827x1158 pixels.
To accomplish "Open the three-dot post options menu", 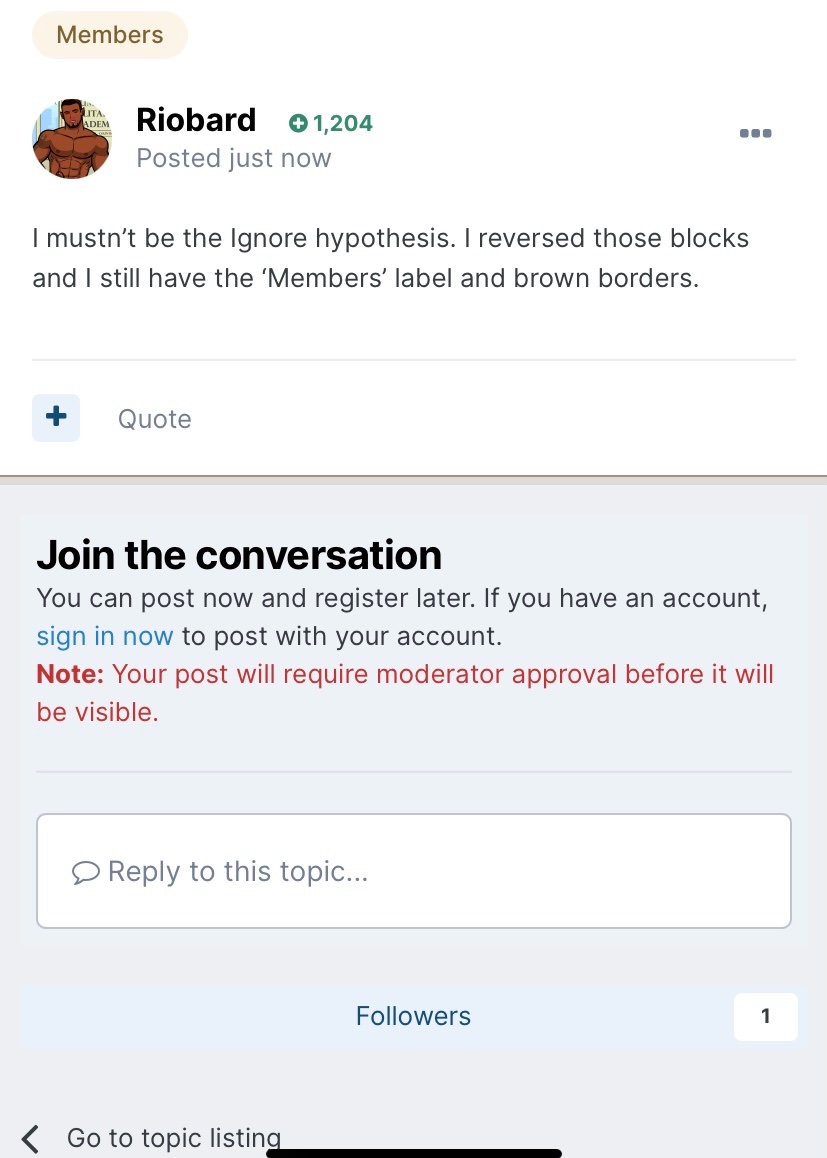I will (x=755, y=133).
